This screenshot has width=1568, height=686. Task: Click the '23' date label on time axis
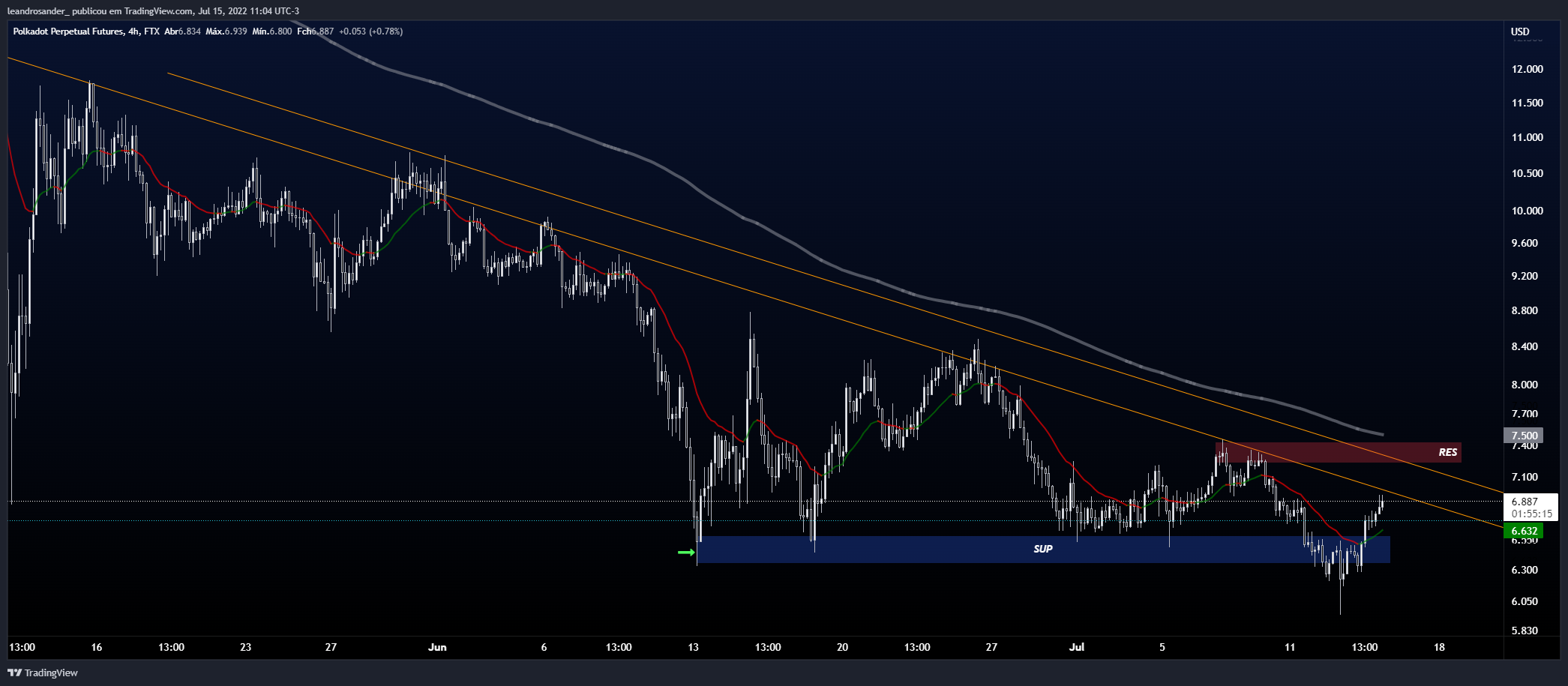245,647
